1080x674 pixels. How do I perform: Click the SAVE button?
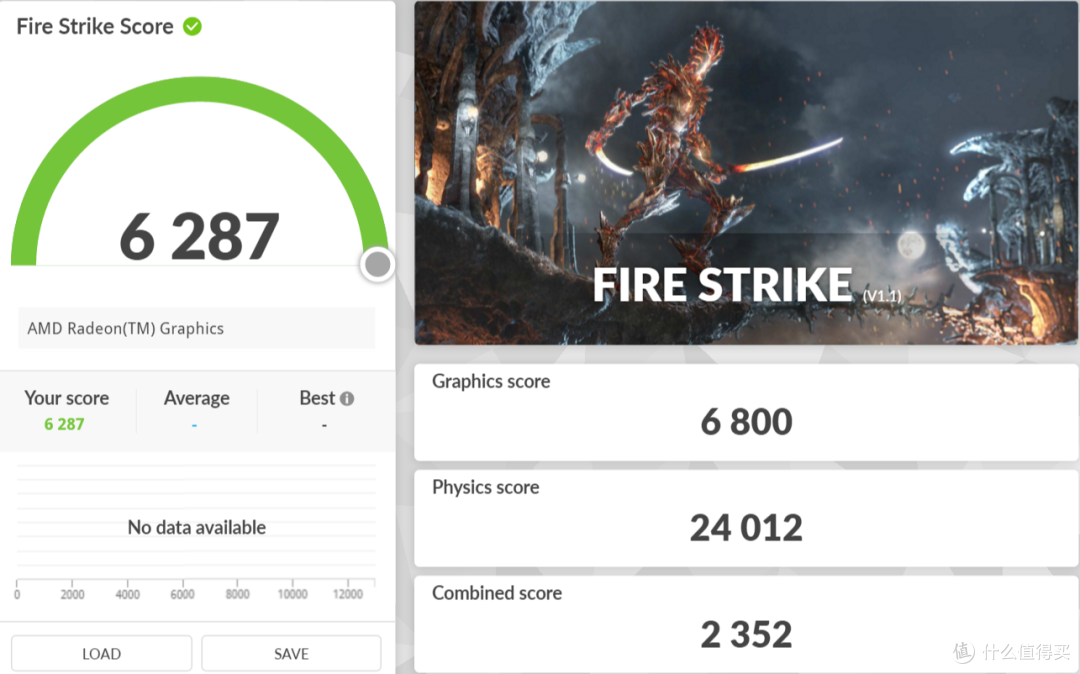point(291,653)
